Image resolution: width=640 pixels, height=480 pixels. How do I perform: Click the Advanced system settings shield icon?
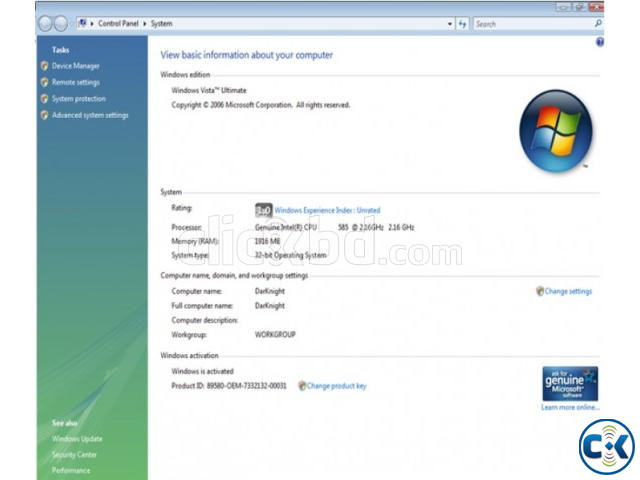point(44,115)
